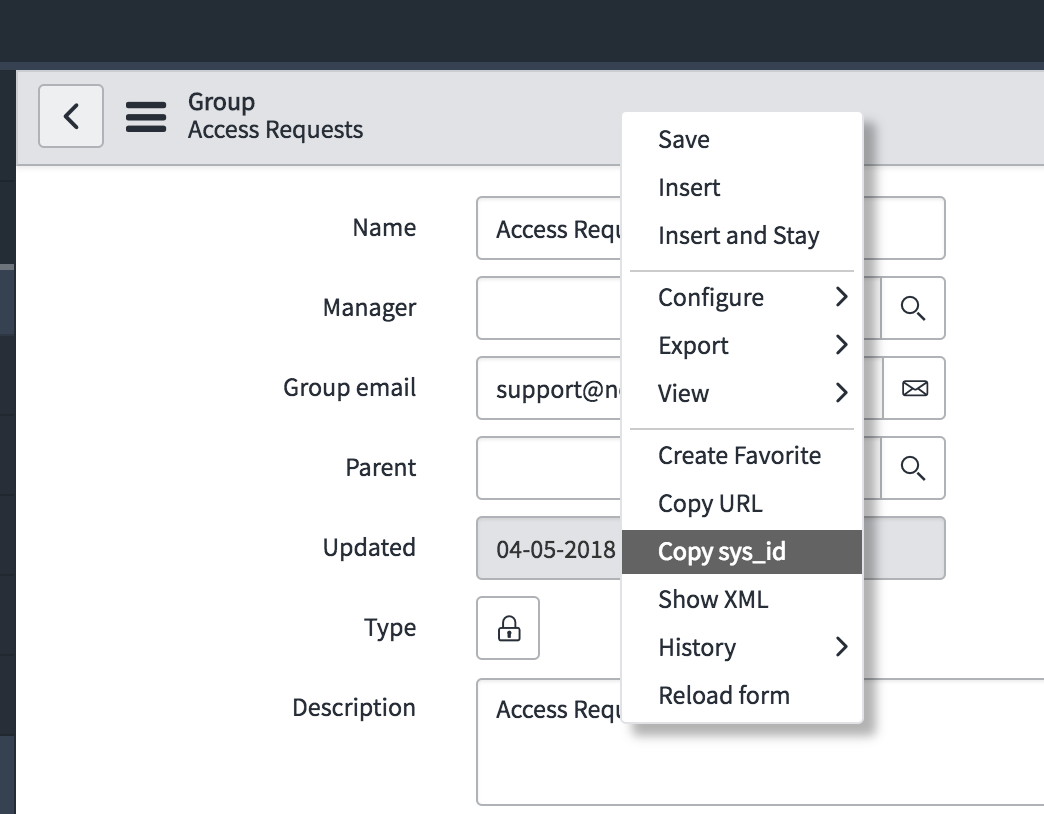Click into the Name input field
Screen dimensions: 1044x814
pos(550,229)
